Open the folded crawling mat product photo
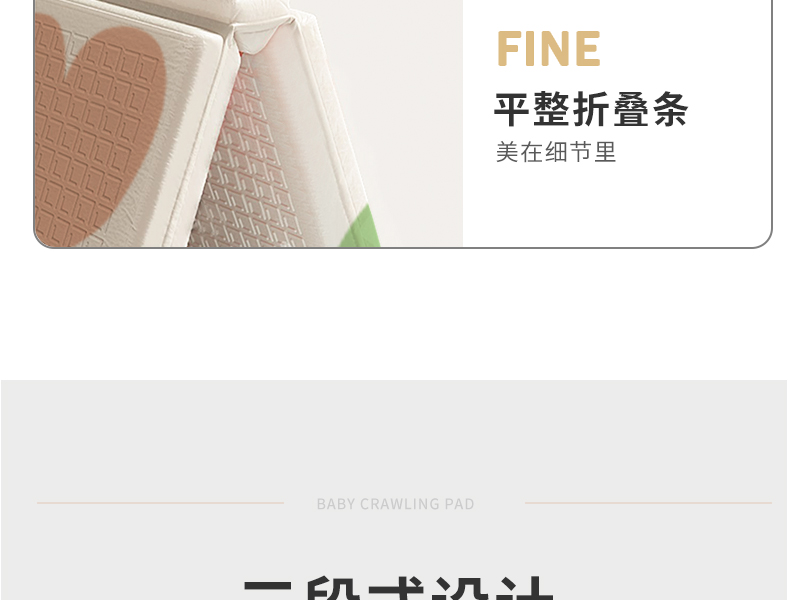Screen dimensions: 790x600 coord(248,123)
